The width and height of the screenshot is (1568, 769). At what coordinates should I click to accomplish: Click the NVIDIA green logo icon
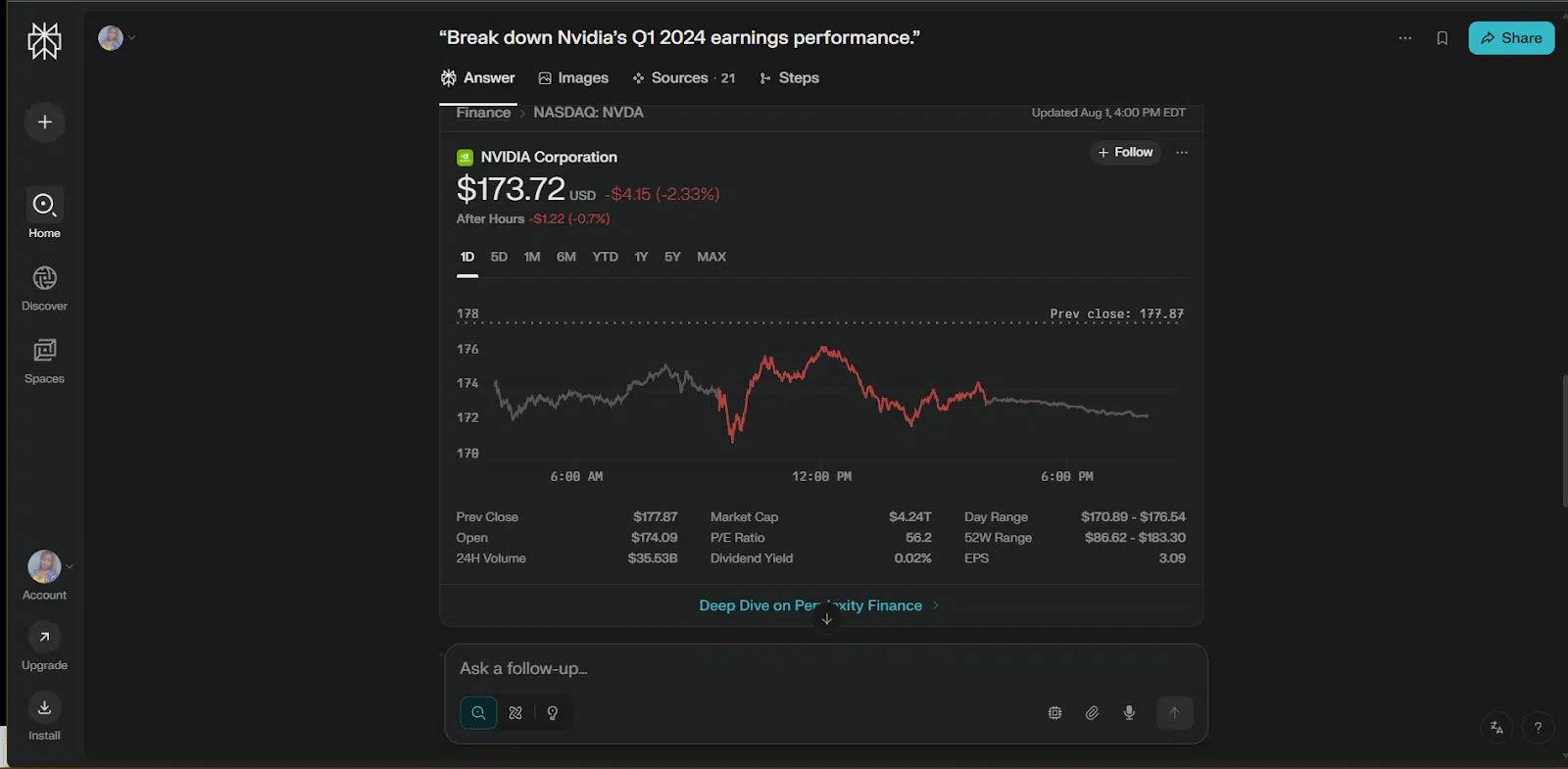pyautogui.click(x=465, y=158)
